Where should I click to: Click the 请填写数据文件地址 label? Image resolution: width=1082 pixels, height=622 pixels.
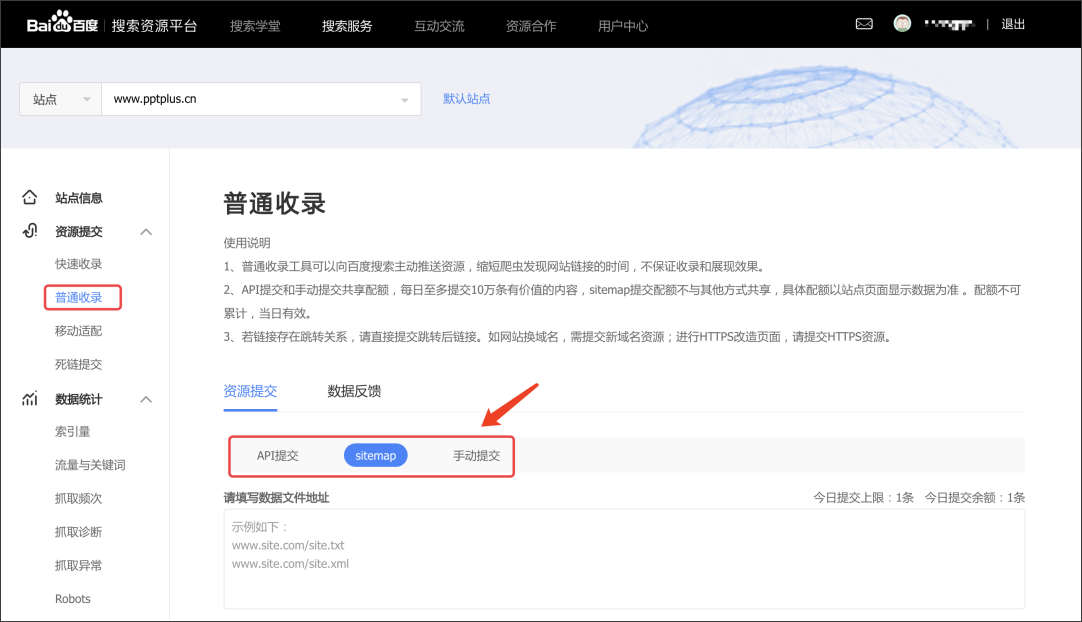point(276,498)
